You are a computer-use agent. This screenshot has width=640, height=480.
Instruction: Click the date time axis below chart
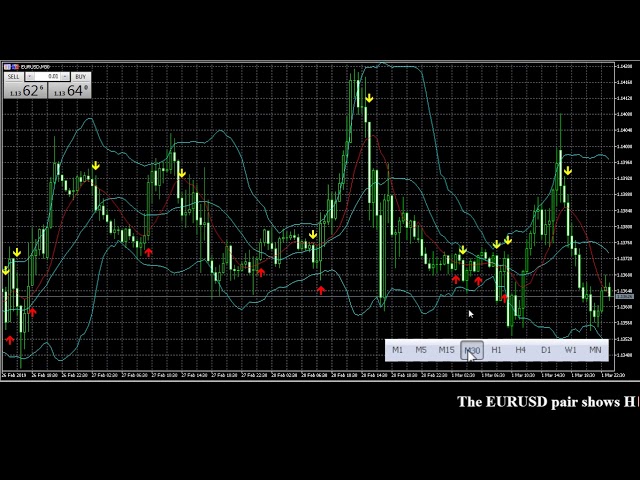click(x=300, y=375)
